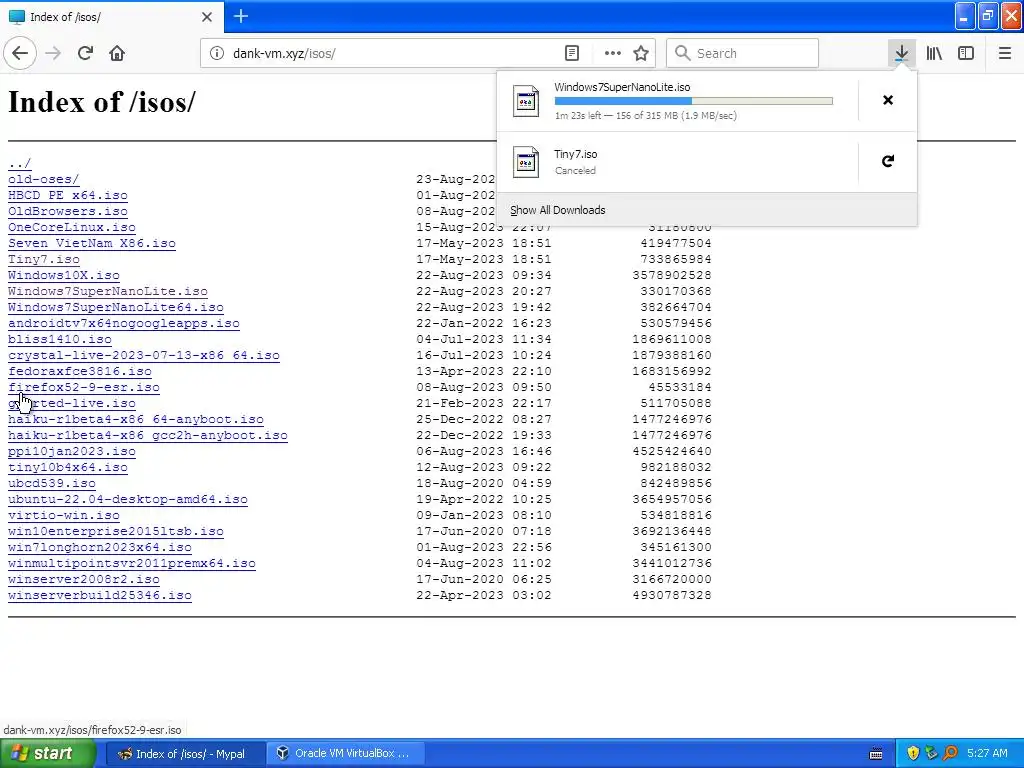Download crystal-live-2023-07-13-x86_64.iso
Screen dimensions: 1024x768
[144, 355]
